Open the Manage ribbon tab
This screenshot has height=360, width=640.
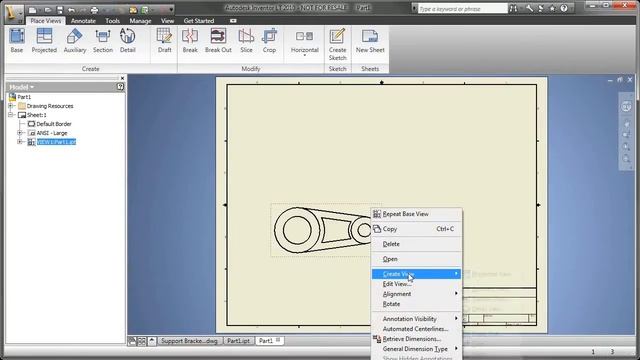pos(140,20)
